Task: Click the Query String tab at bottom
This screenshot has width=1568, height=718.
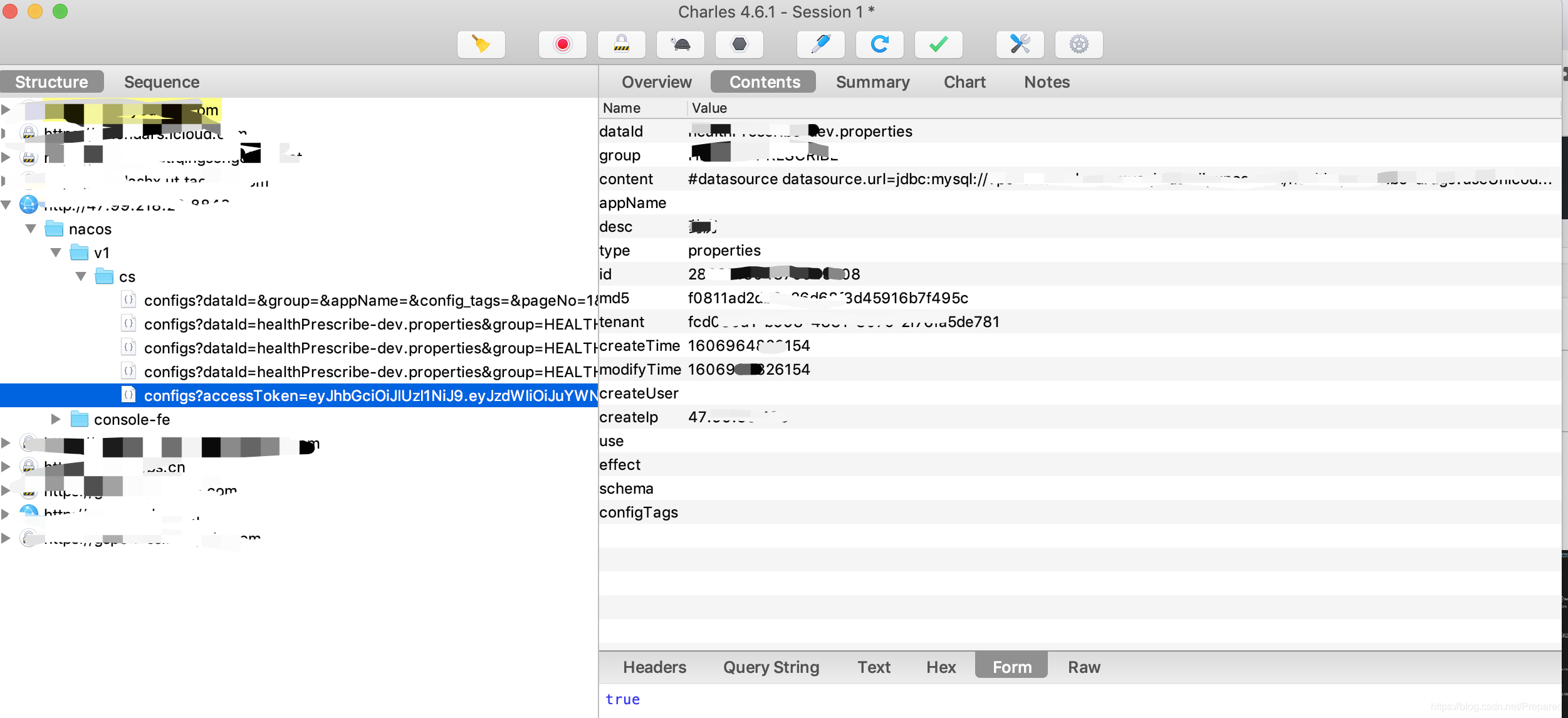Action: point(770,666)
